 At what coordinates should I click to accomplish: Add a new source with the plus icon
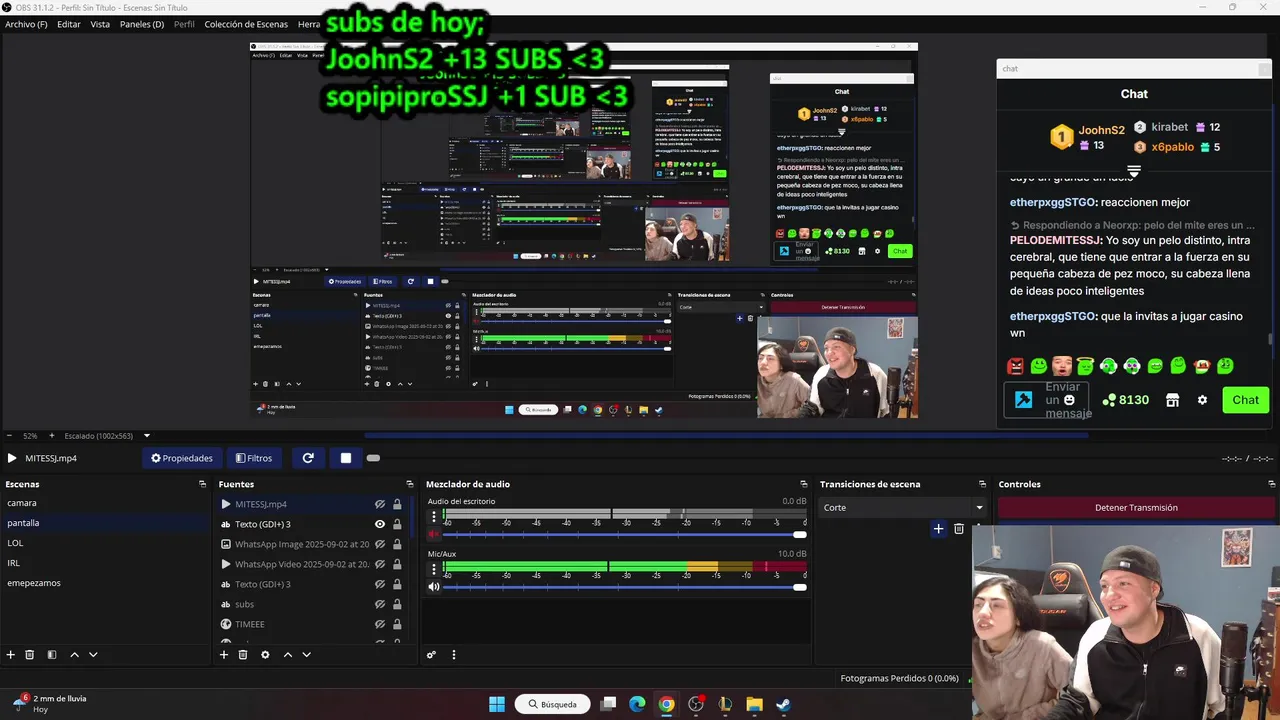[x=224, y=655]
